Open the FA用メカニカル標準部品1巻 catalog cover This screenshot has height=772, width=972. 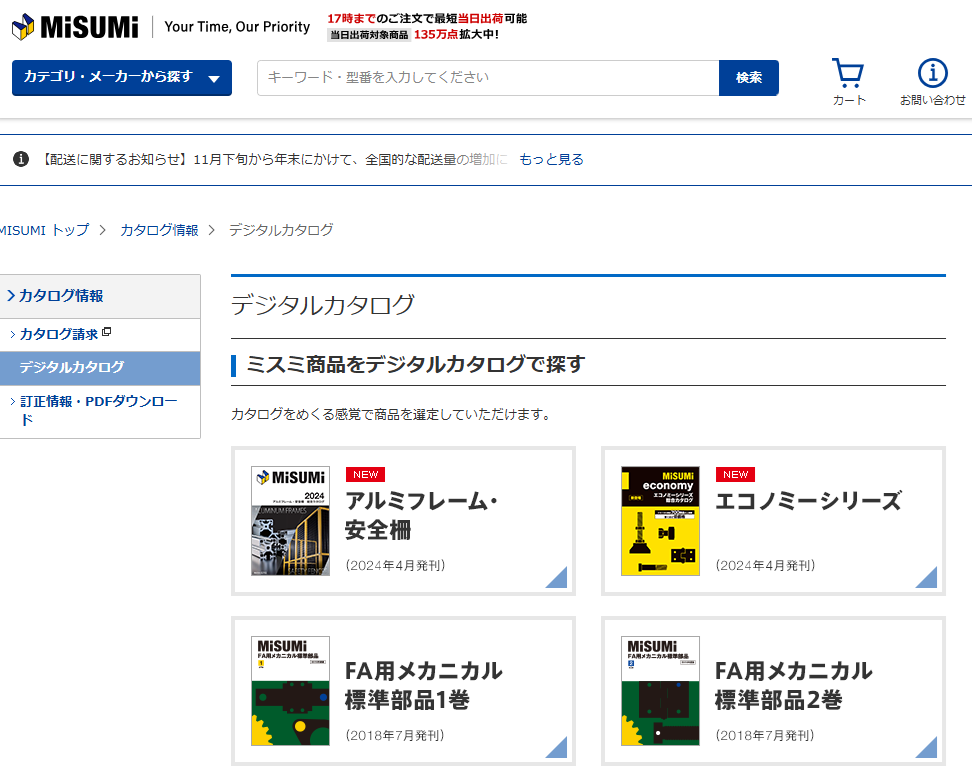[290, 691]
